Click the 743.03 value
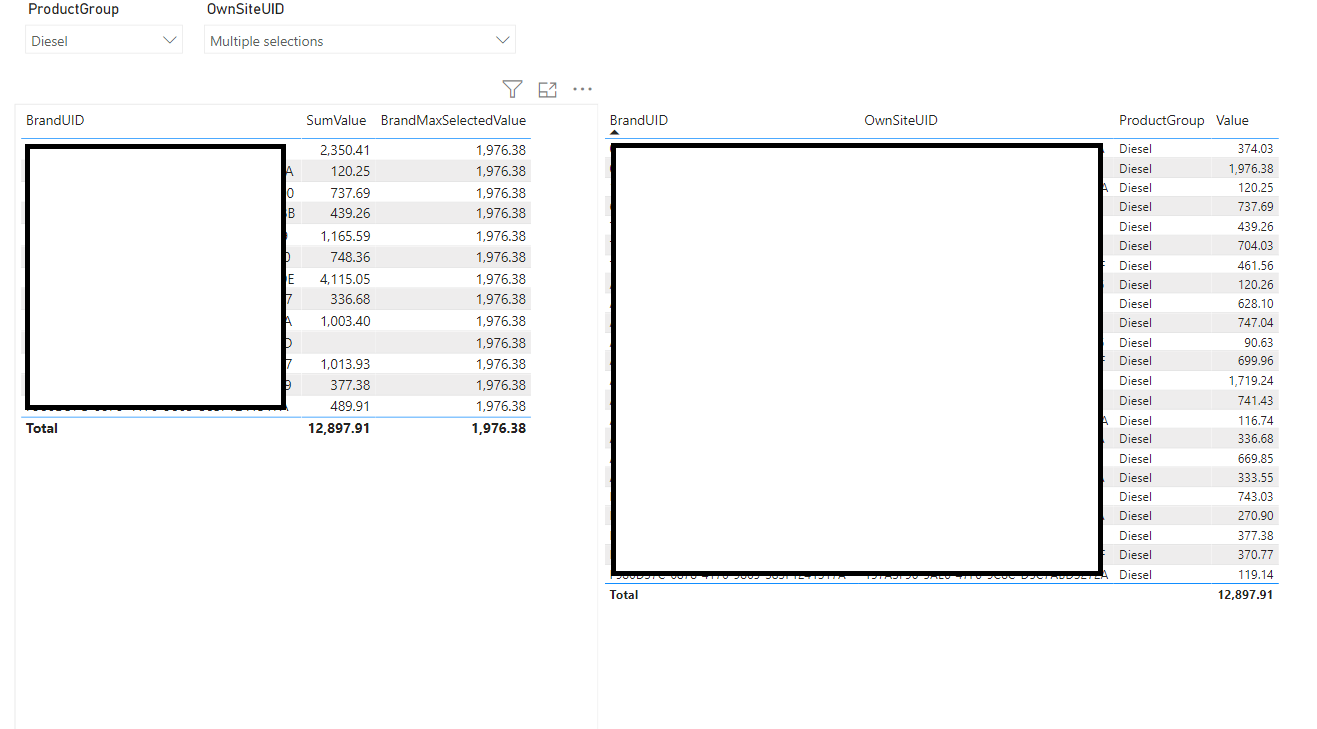Screen dimensions: 1317x729 click(x=1255, y=497)
